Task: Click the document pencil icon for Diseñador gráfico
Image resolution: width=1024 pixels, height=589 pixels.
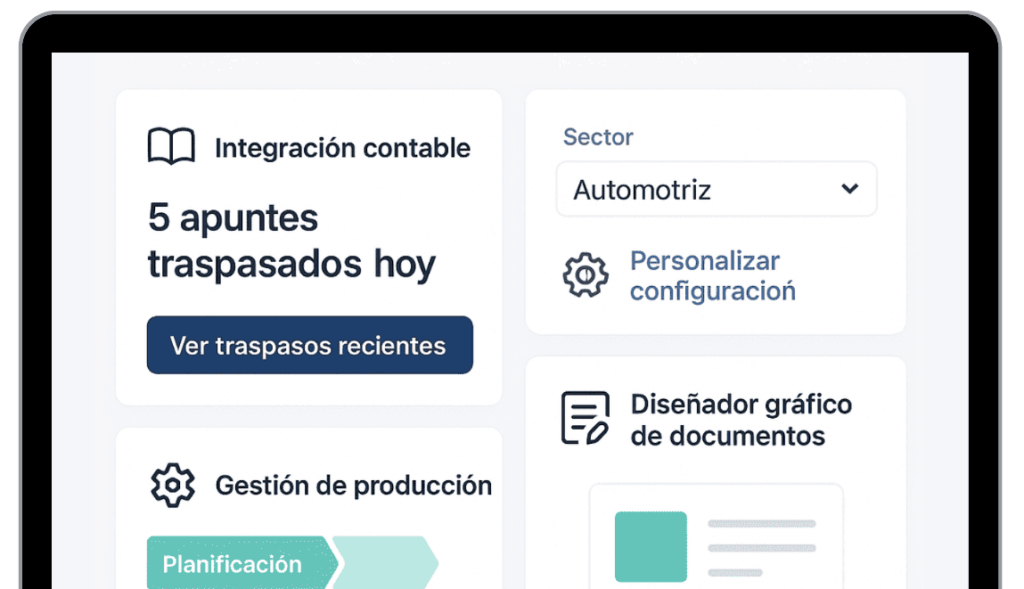Action: [585, 418]
